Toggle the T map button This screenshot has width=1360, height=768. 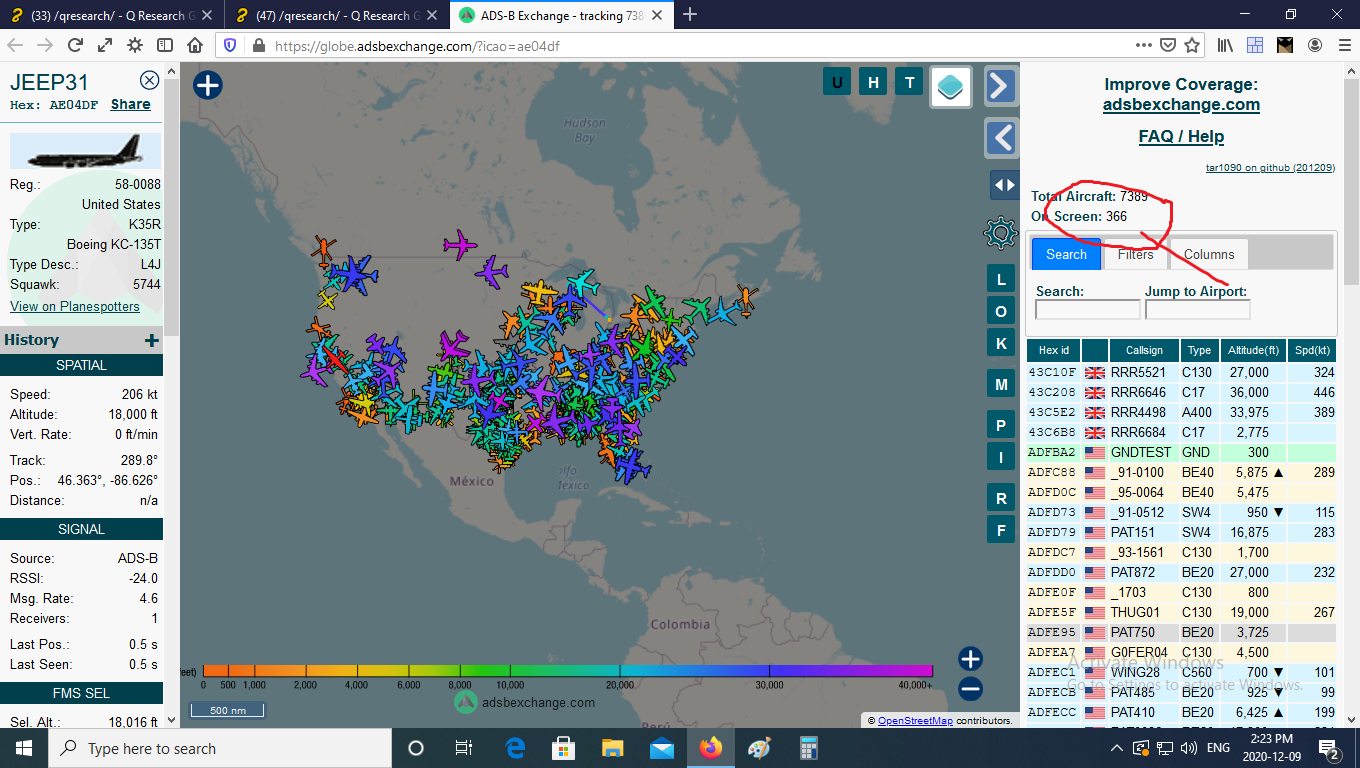coord(909,82)
